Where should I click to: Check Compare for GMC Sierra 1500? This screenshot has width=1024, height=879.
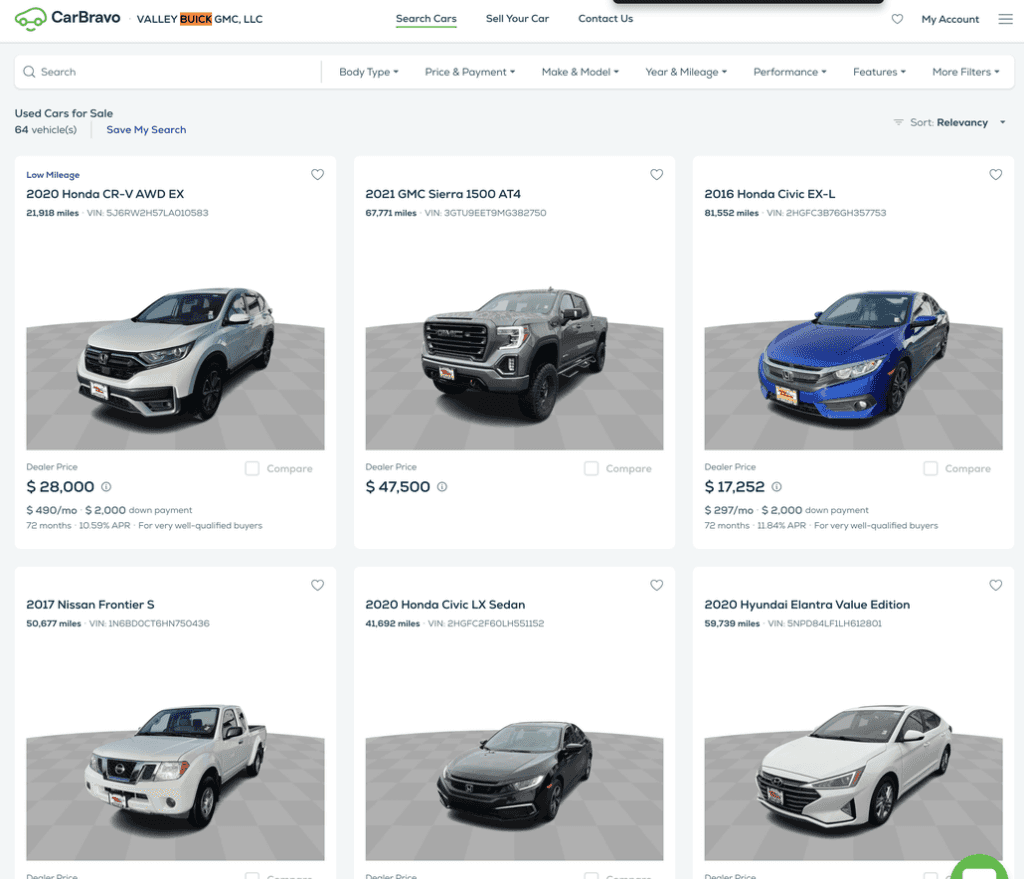(x=591, y=468)
